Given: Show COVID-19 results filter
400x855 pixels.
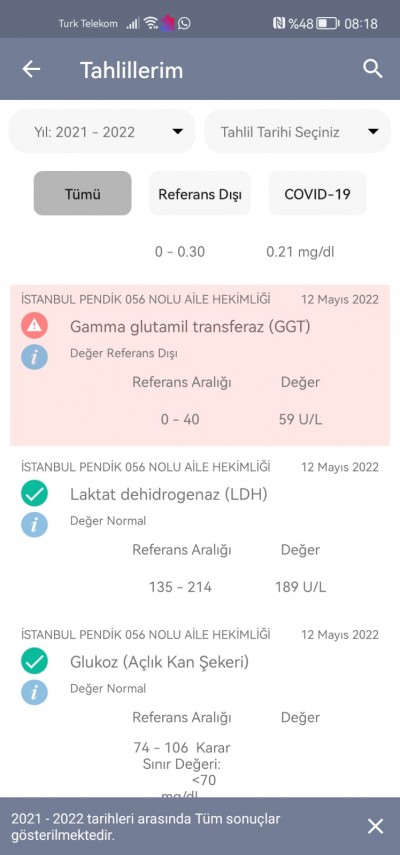Looking at the screenshot, I should (317, 194).
